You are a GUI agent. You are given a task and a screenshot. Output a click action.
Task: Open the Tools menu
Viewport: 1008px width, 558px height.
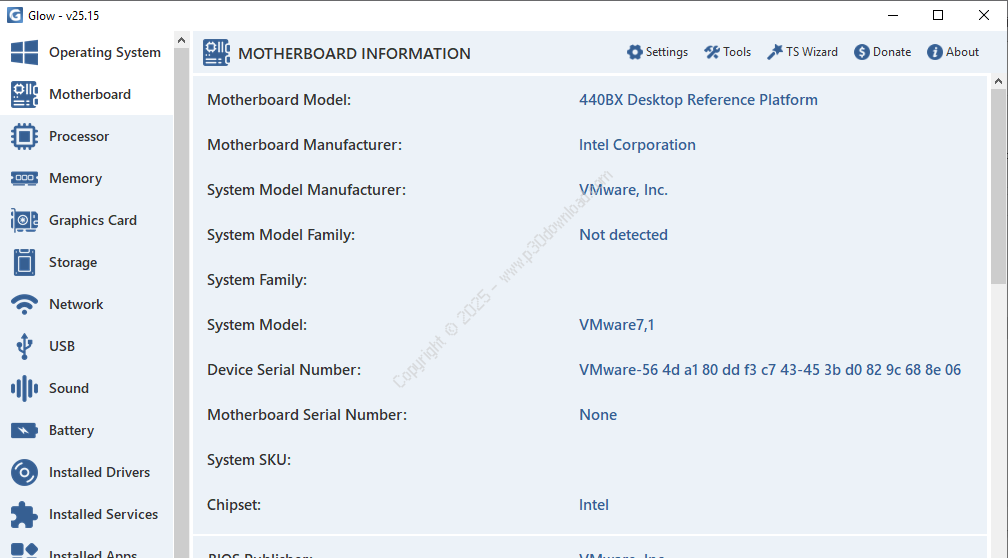click(x=727, y=52)
